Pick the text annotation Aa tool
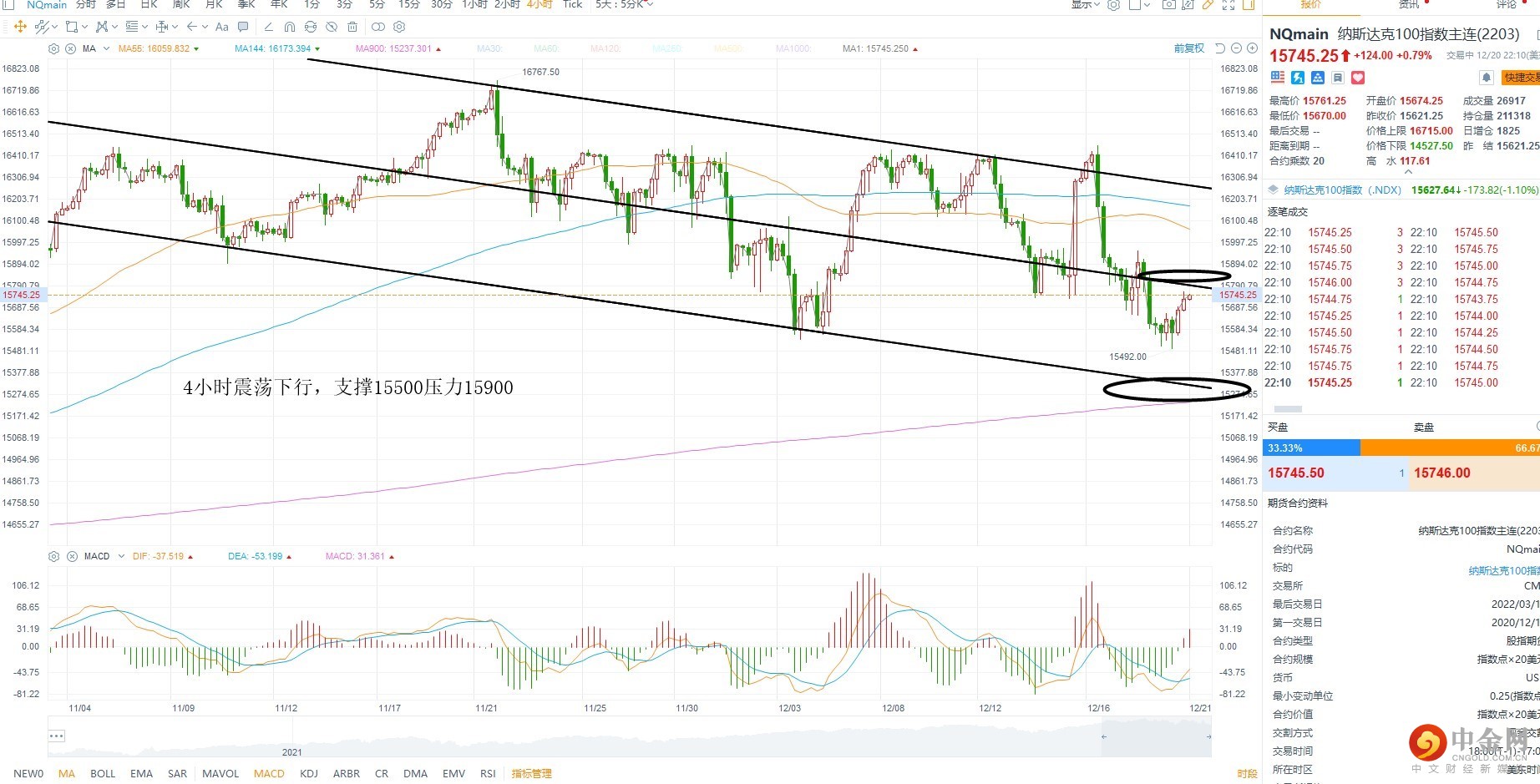This screenshot has height=784, width=1540. 222,27
